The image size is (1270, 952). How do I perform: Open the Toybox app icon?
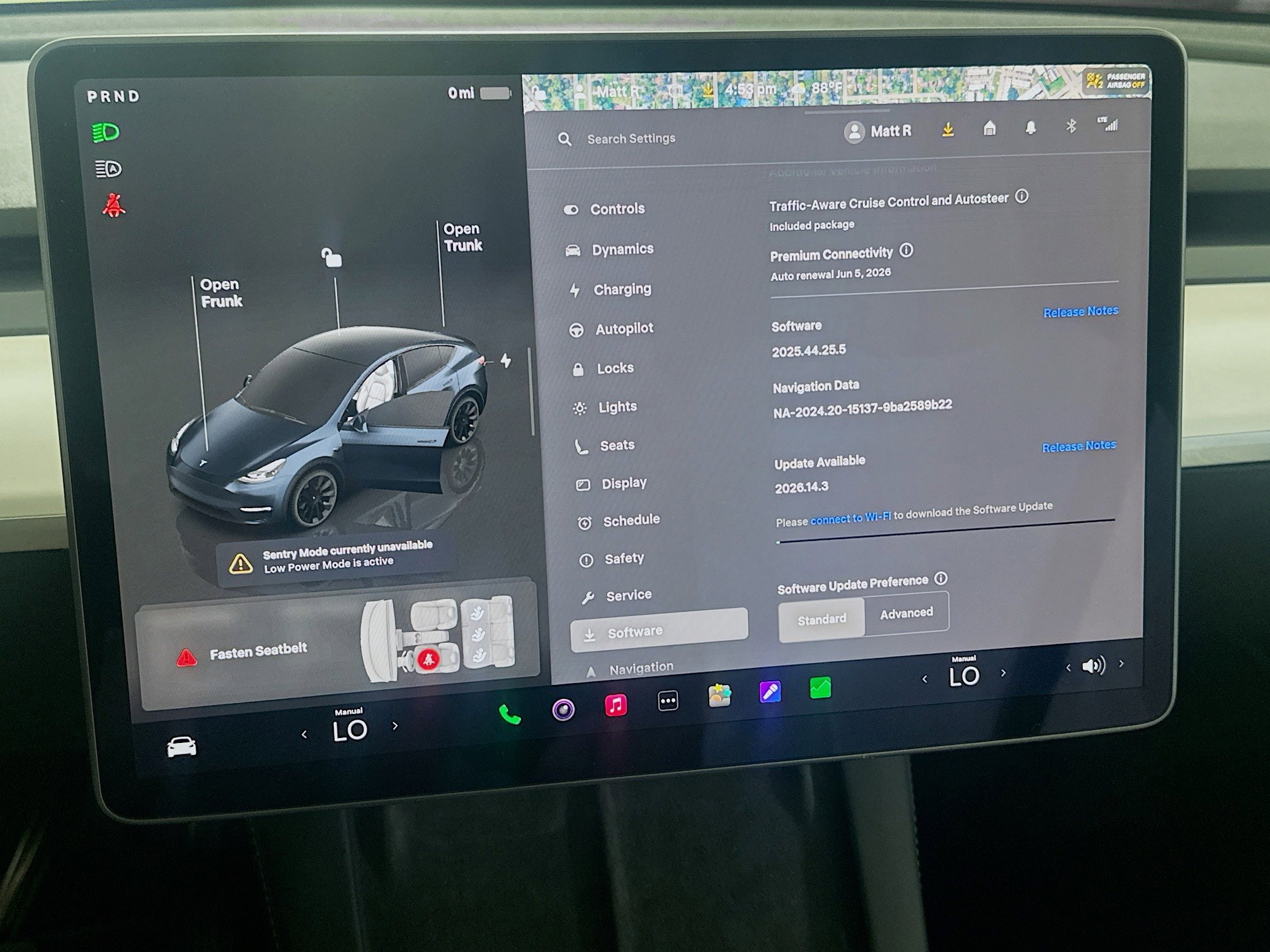[719, 695]
